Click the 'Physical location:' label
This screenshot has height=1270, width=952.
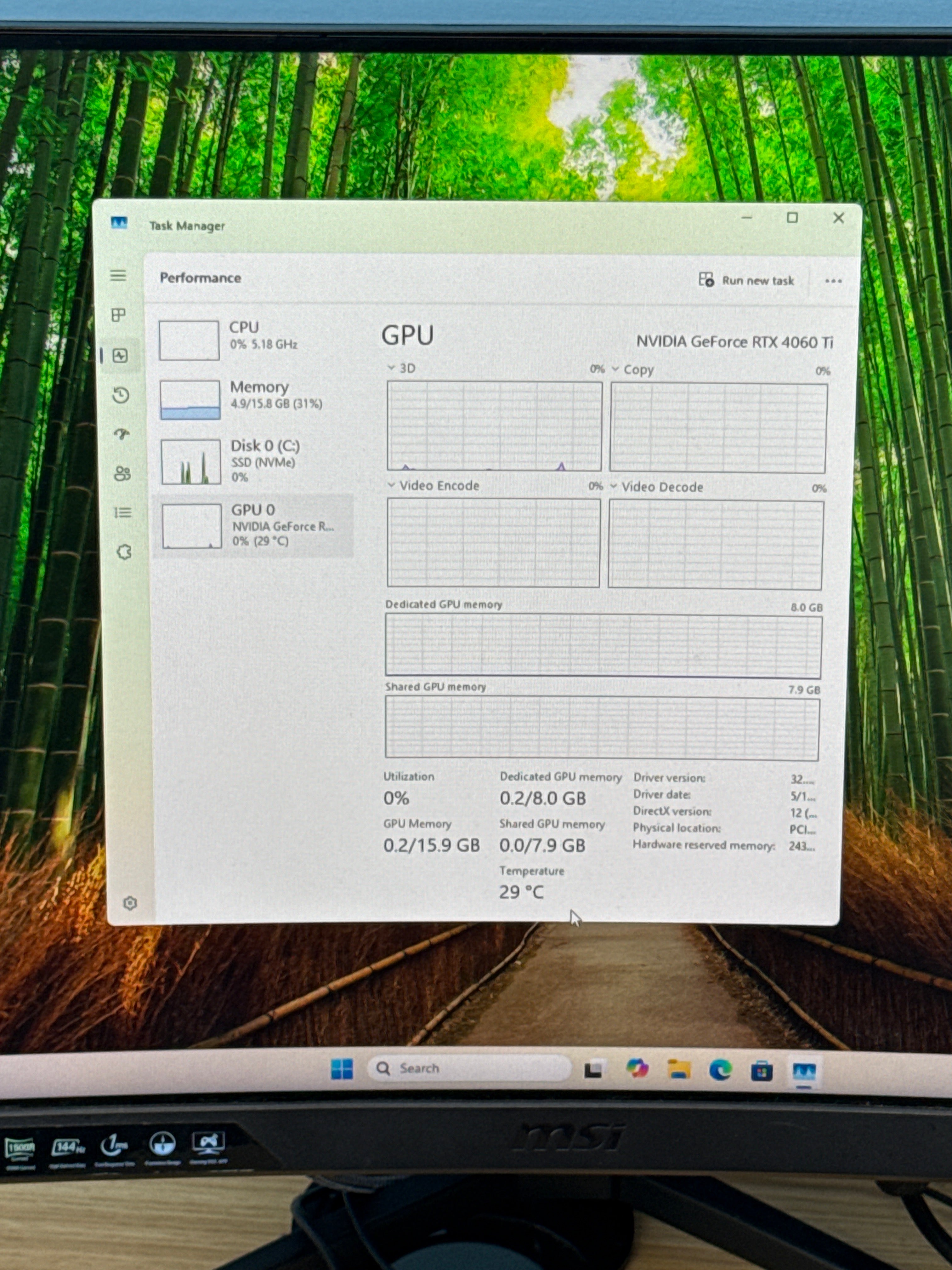[x=677, y=828]
